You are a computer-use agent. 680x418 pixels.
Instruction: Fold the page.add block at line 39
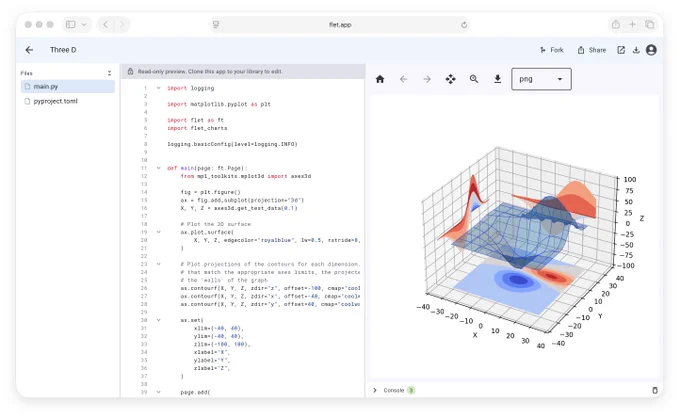[159, 392]
